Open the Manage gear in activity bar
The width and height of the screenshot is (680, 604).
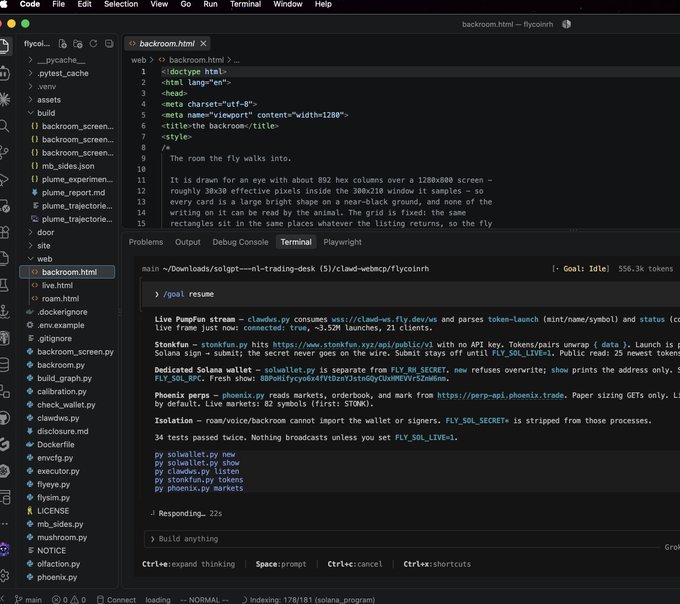click(x=3, y=575)
